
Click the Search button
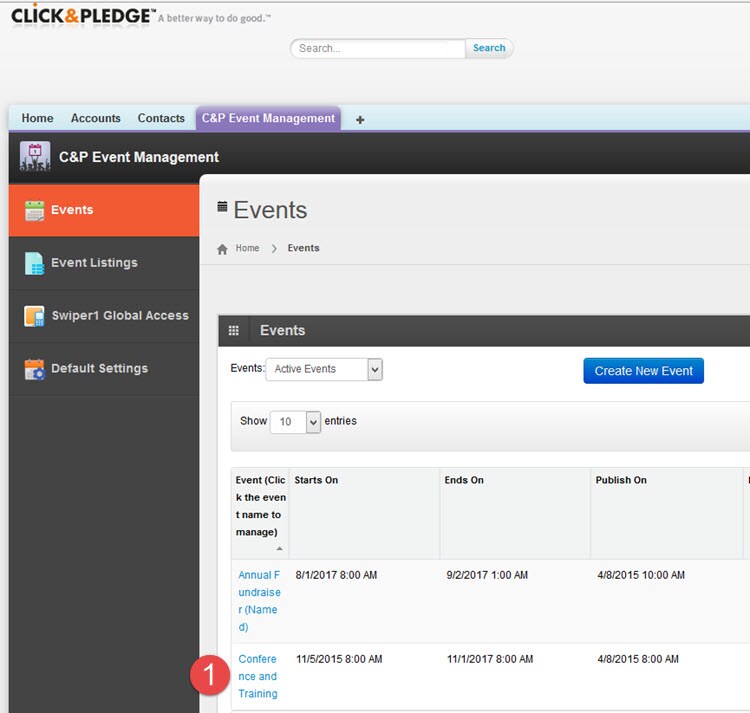coord(489,48)
